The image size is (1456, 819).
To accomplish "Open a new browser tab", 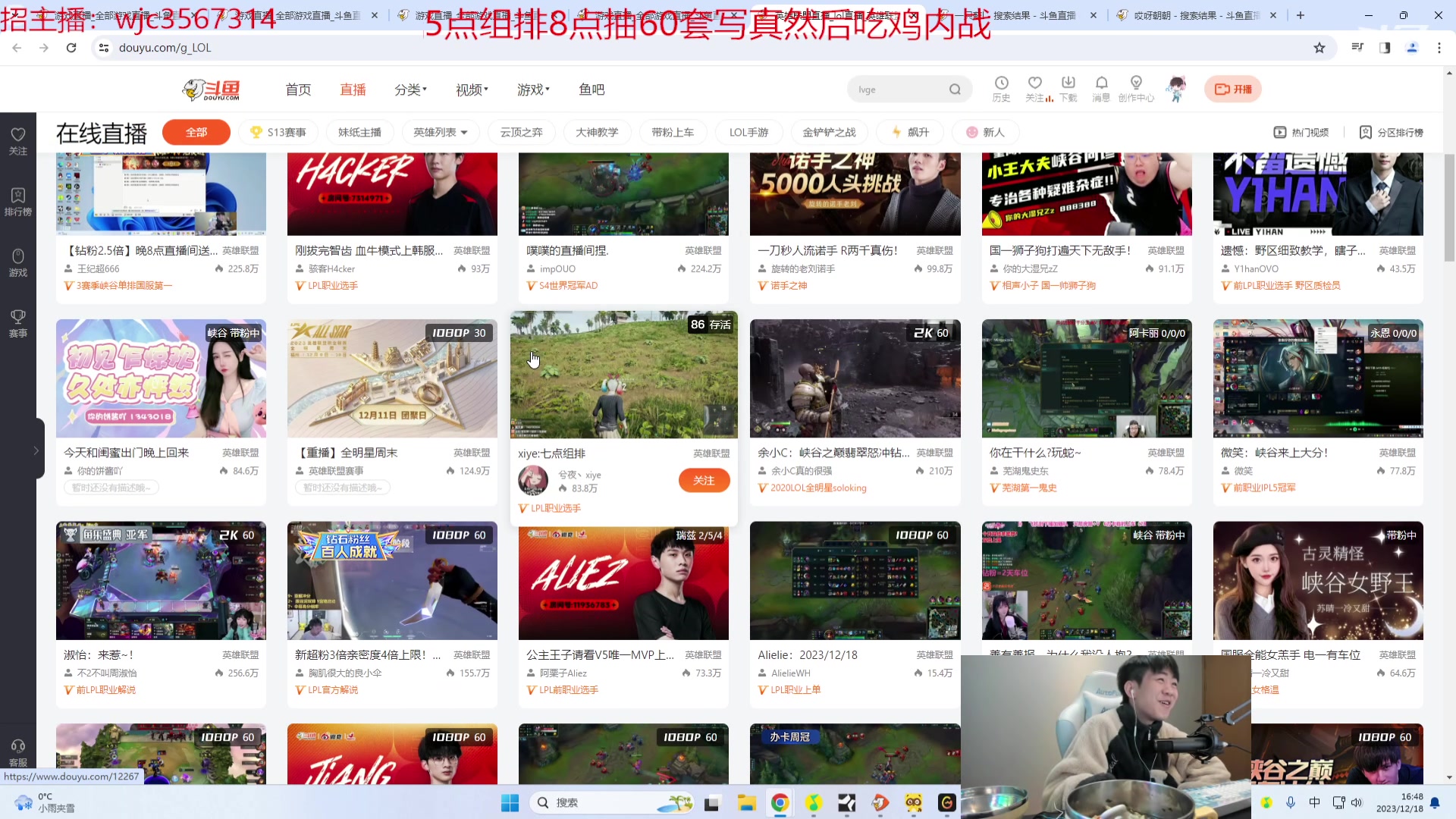I will [x=1301, y=15].
